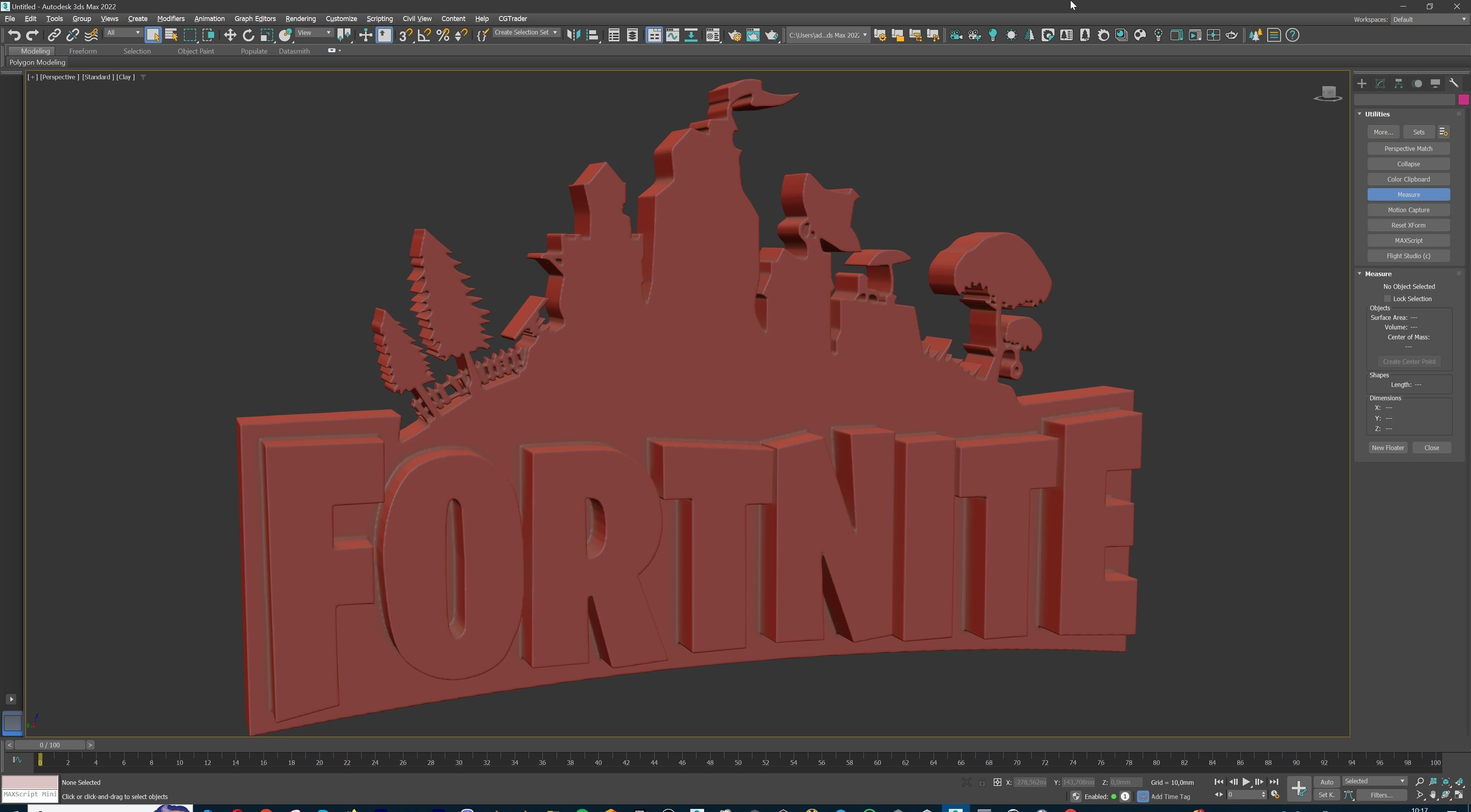
Task: Toggle the Scene Explorer icon
Action: (x=614, y=35)
